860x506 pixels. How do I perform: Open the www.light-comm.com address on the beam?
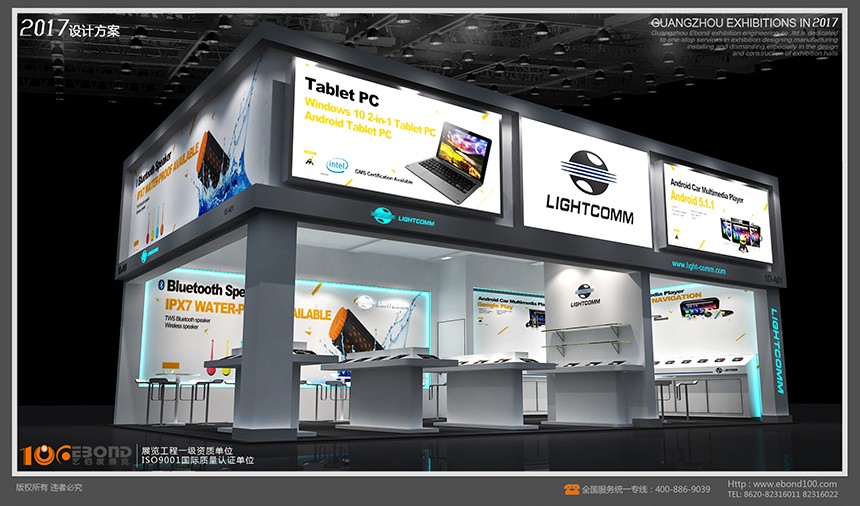click(x=698, y=268)
